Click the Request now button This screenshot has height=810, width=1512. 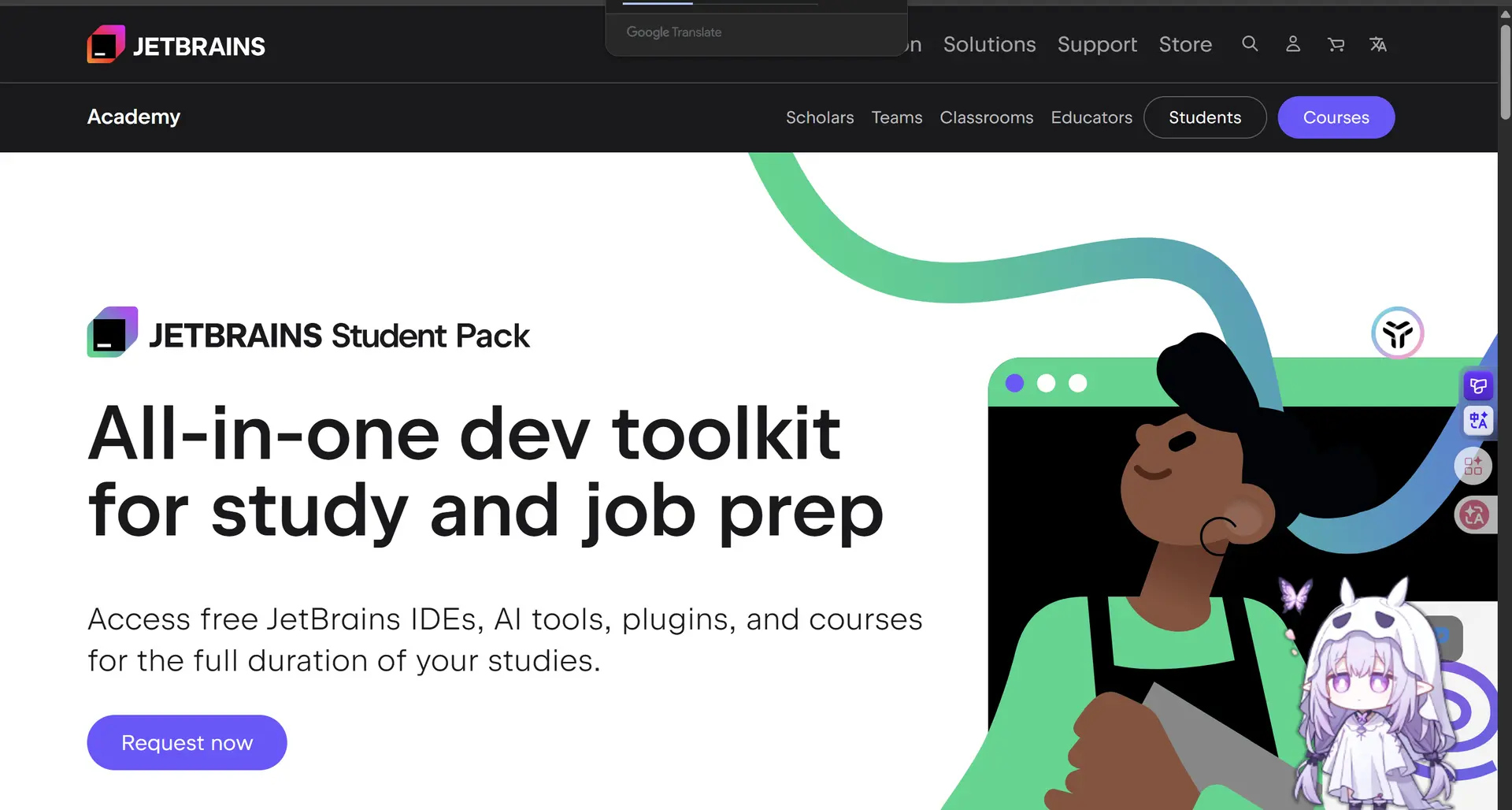(x=187, y=742)
